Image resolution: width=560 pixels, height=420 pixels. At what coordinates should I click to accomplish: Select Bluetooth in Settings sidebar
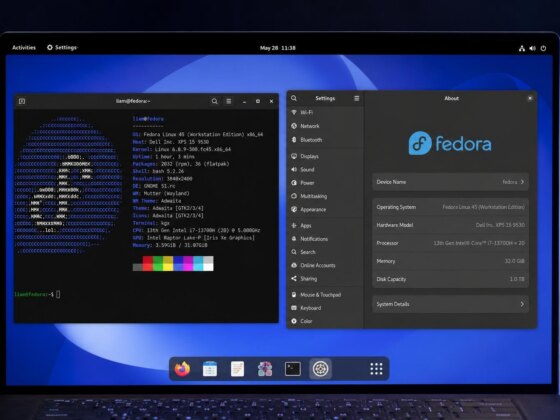[325, 140]
